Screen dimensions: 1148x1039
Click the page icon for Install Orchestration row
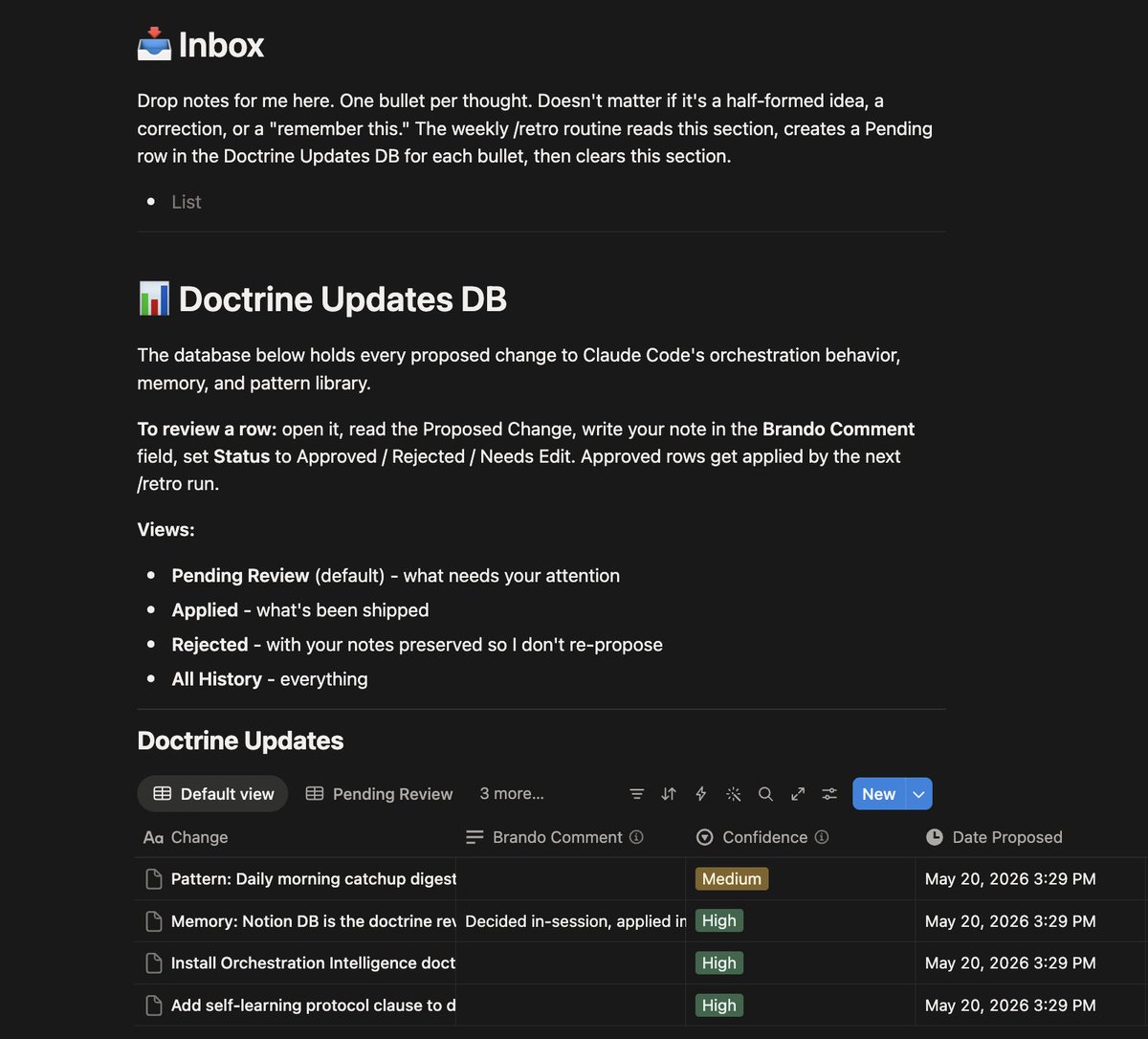coord(153,963)
